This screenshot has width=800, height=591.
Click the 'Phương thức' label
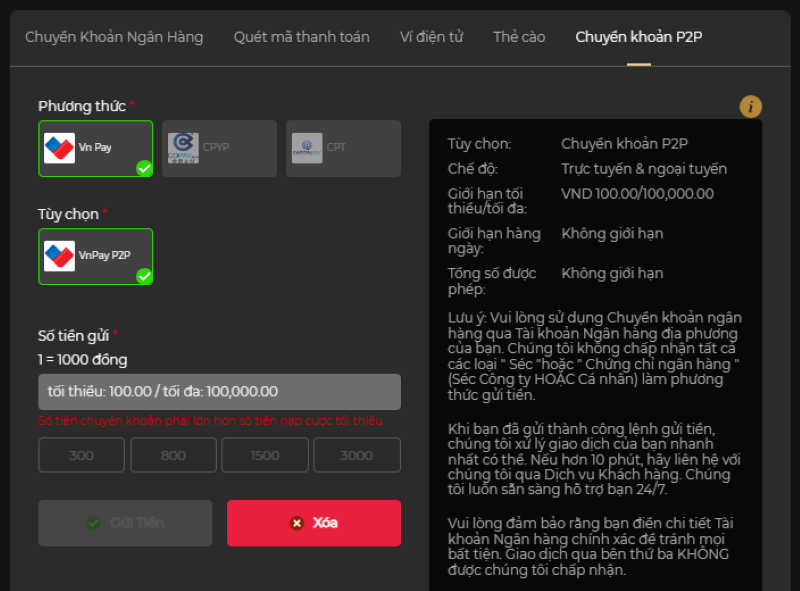click(x=82, y=106)
